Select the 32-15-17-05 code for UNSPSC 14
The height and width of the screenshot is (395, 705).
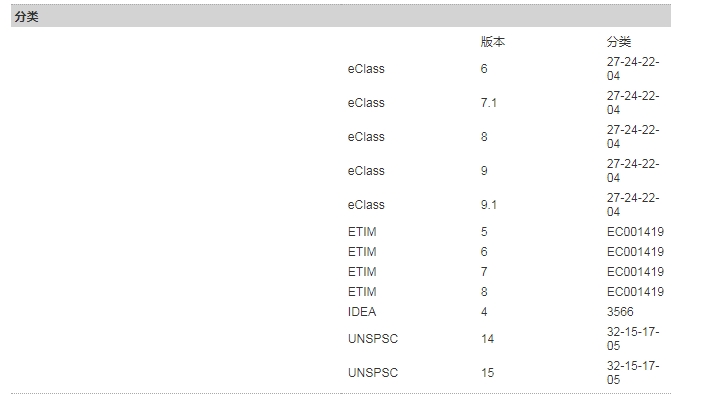coord(633,339)
